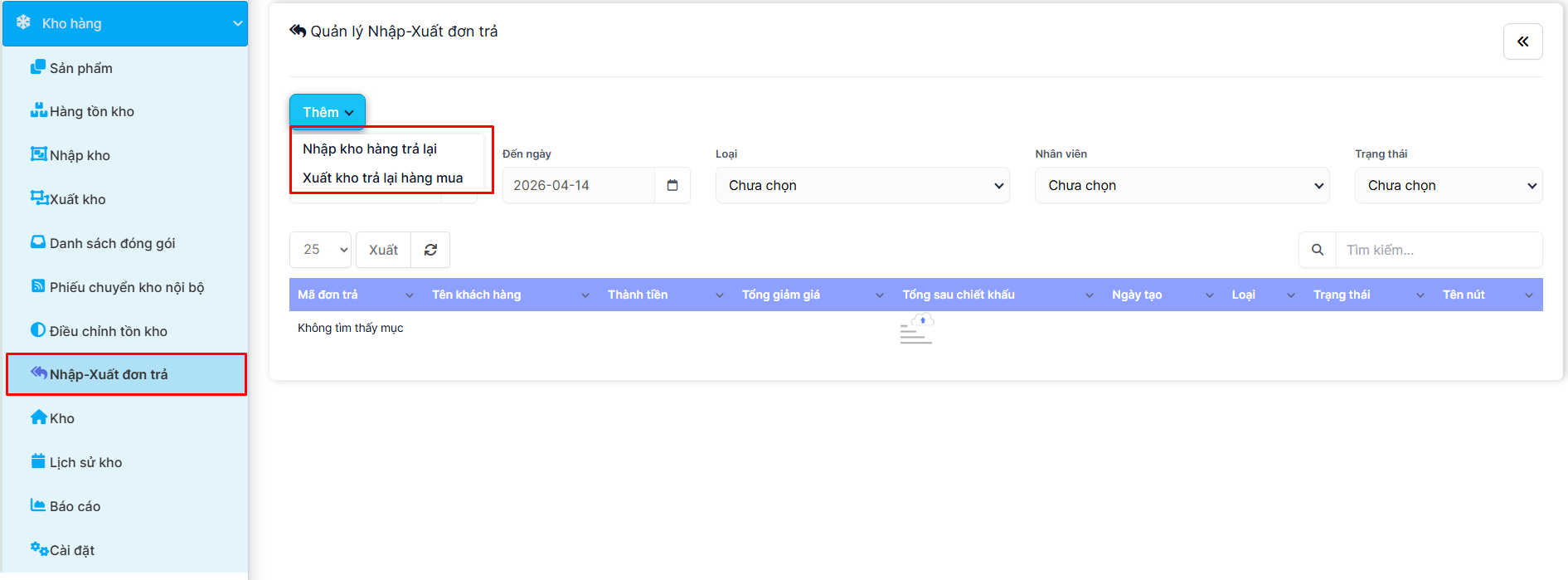Sort by Mã đơn trả column header

point(328,295)
